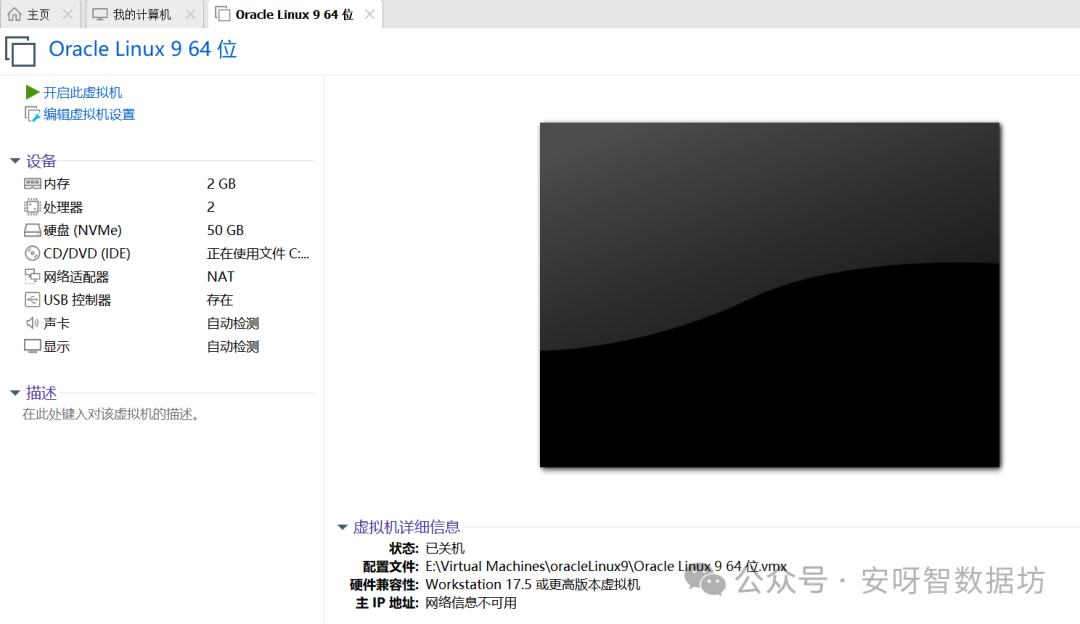
Task: Click the 2 GB memory value
Action: coord(221,184)
